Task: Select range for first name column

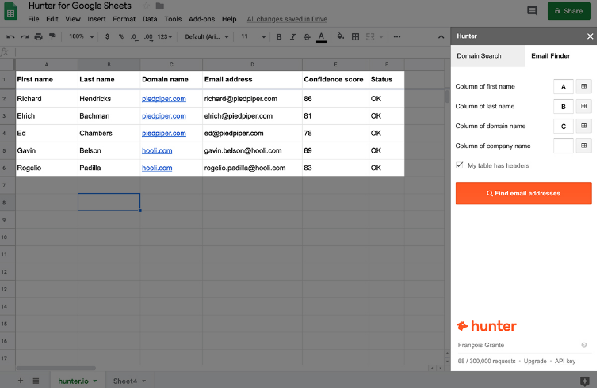Action: pyautogui.click(x=584, y=86)
